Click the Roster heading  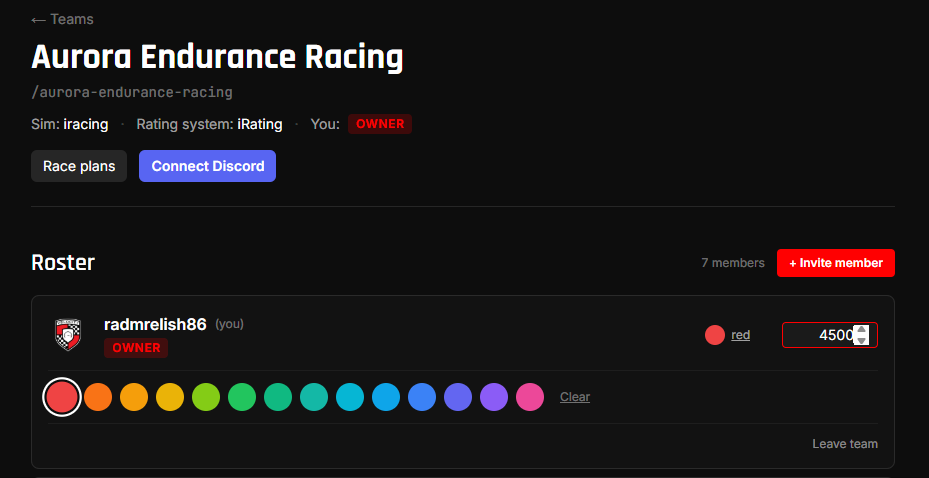63,262
